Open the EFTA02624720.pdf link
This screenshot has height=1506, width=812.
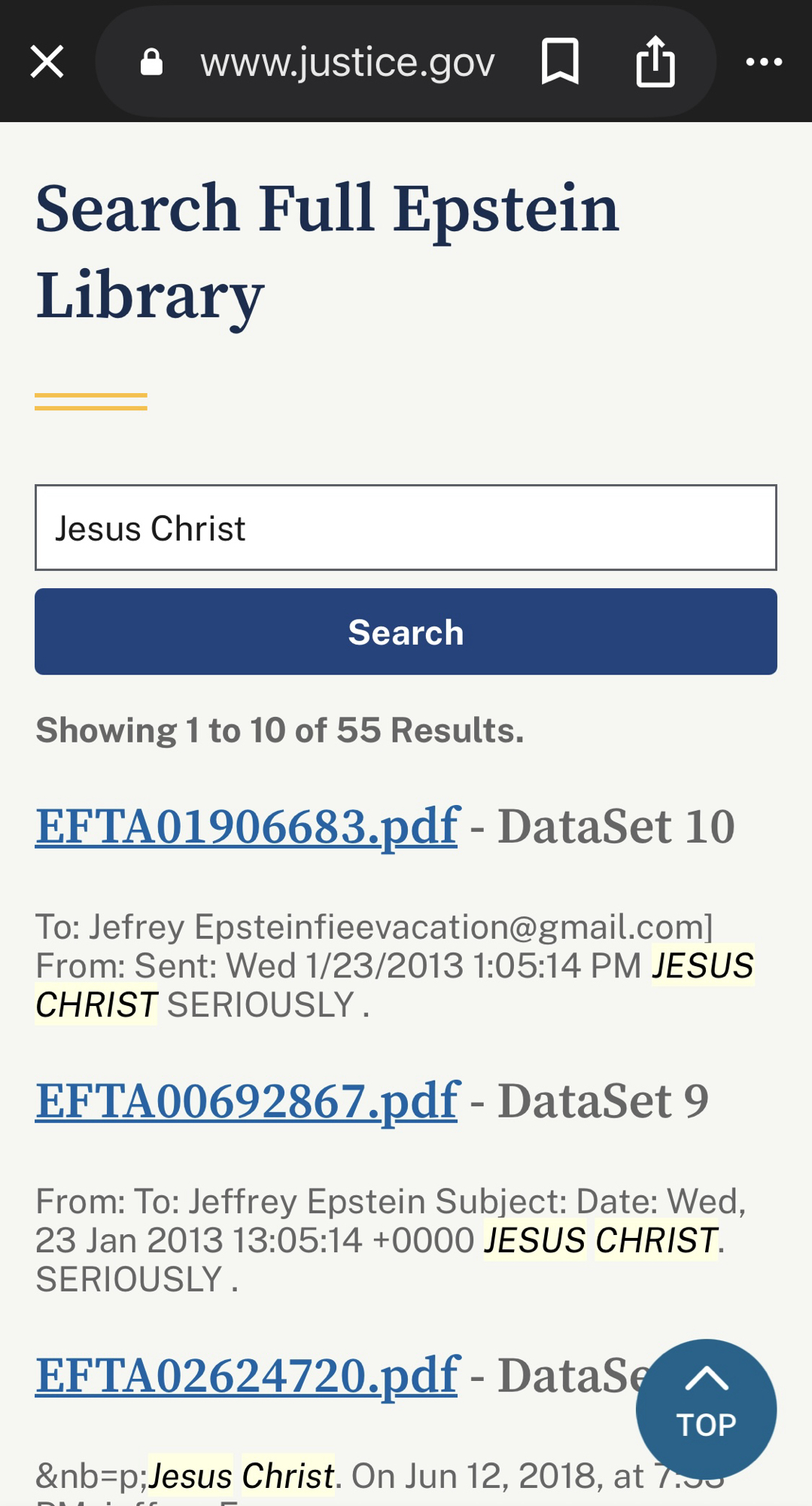coord(247,1376)
